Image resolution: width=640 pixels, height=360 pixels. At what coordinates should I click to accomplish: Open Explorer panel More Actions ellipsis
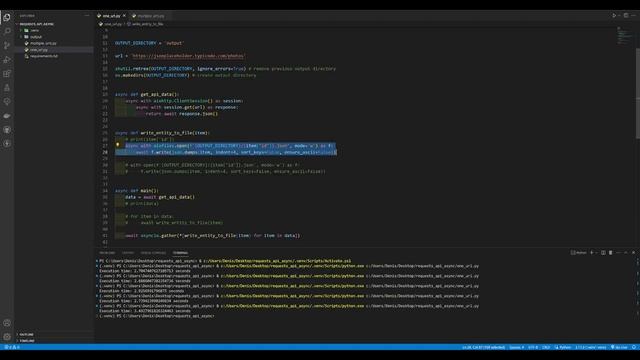click(x=87, y=16)
